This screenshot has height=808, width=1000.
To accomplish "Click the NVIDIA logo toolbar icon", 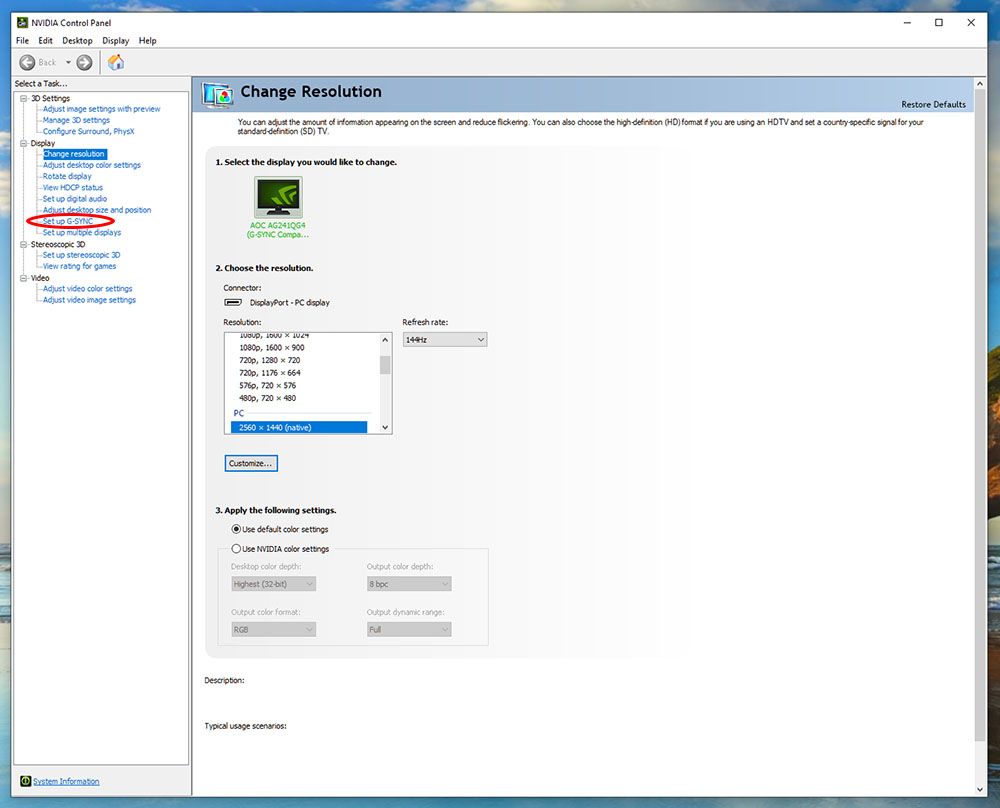I will click(x=115, y=61).
